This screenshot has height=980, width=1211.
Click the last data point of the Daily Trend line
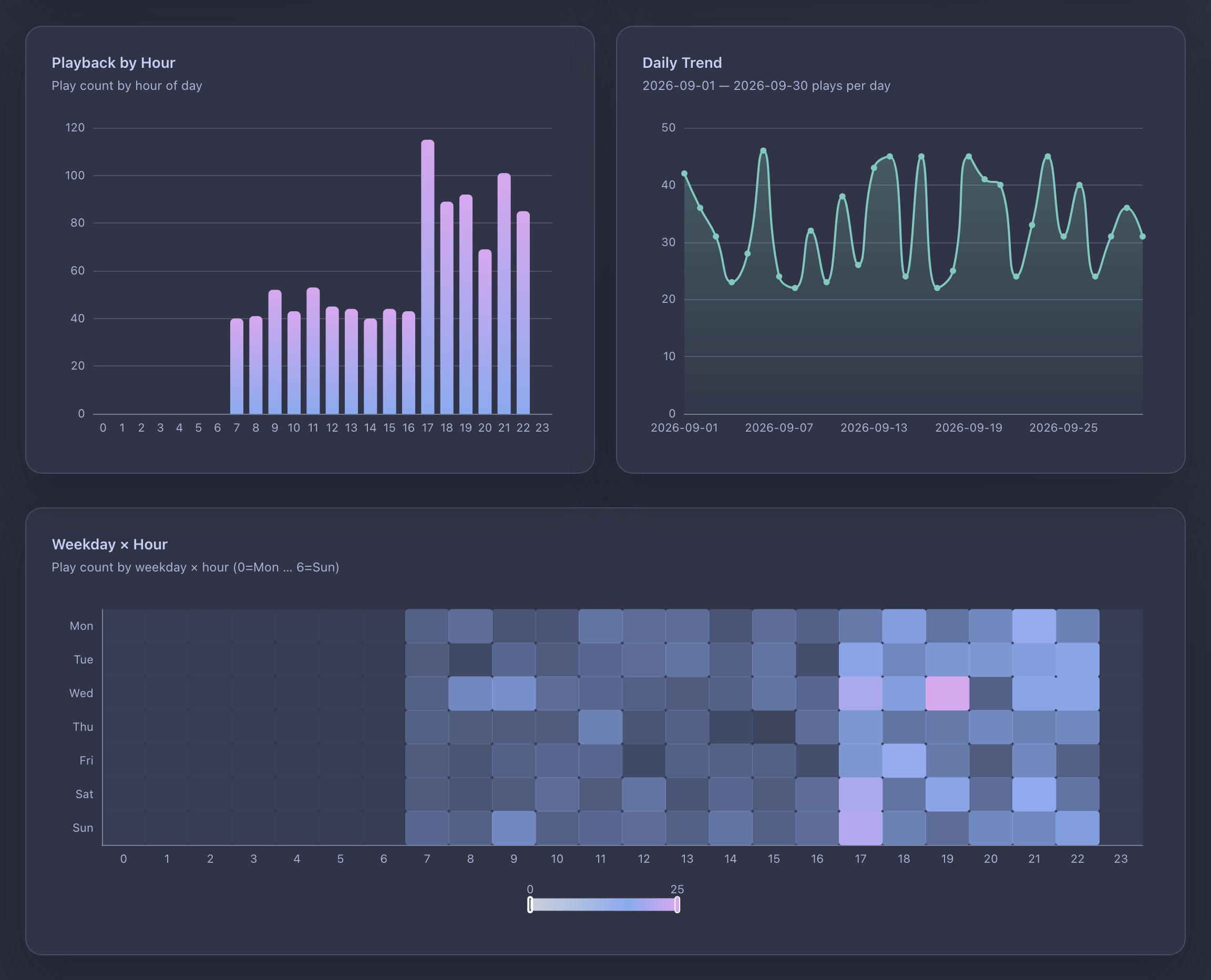1143,237
